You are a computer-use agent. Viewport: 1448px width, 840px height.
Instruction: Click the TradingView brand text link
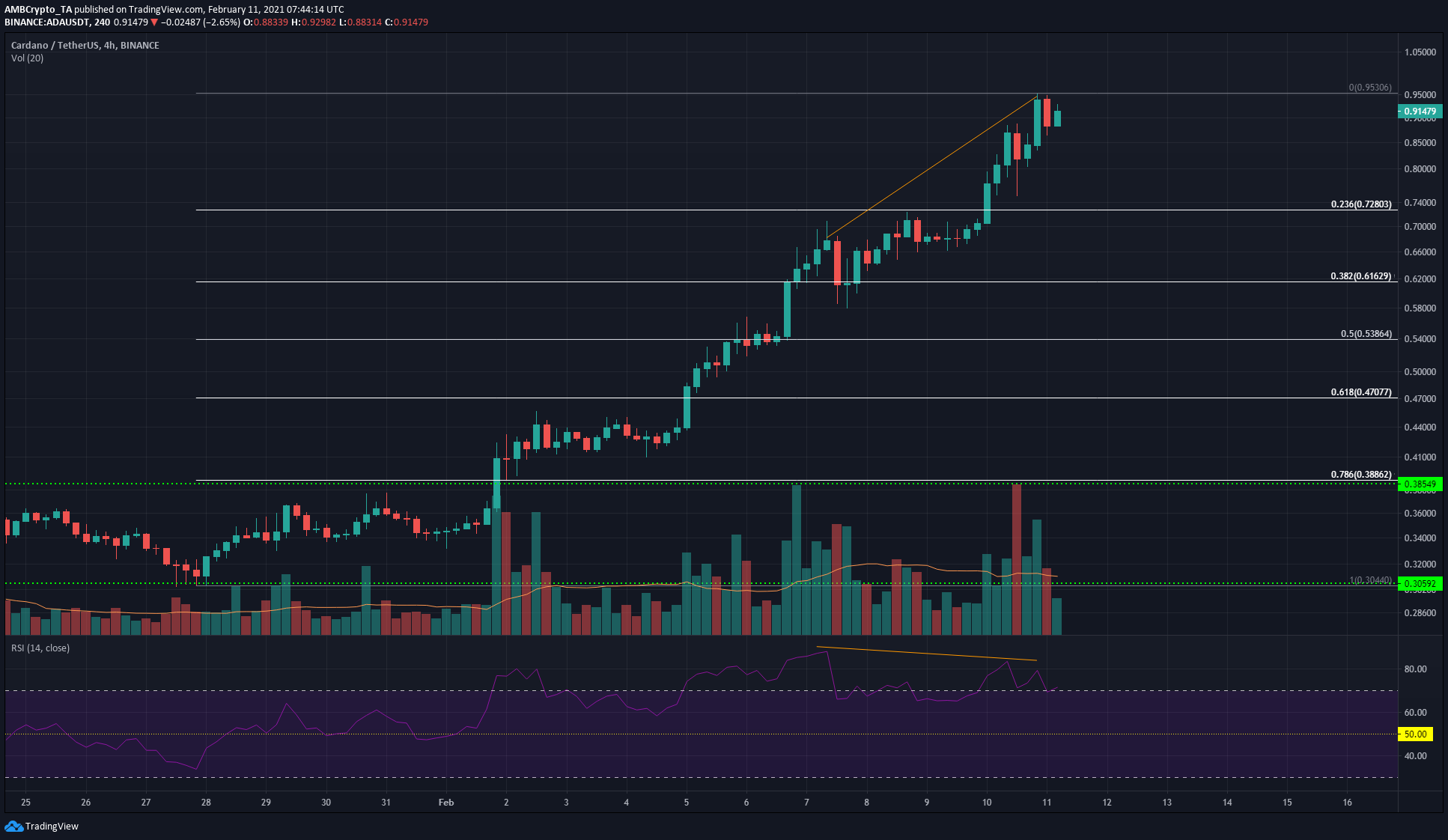52,826
